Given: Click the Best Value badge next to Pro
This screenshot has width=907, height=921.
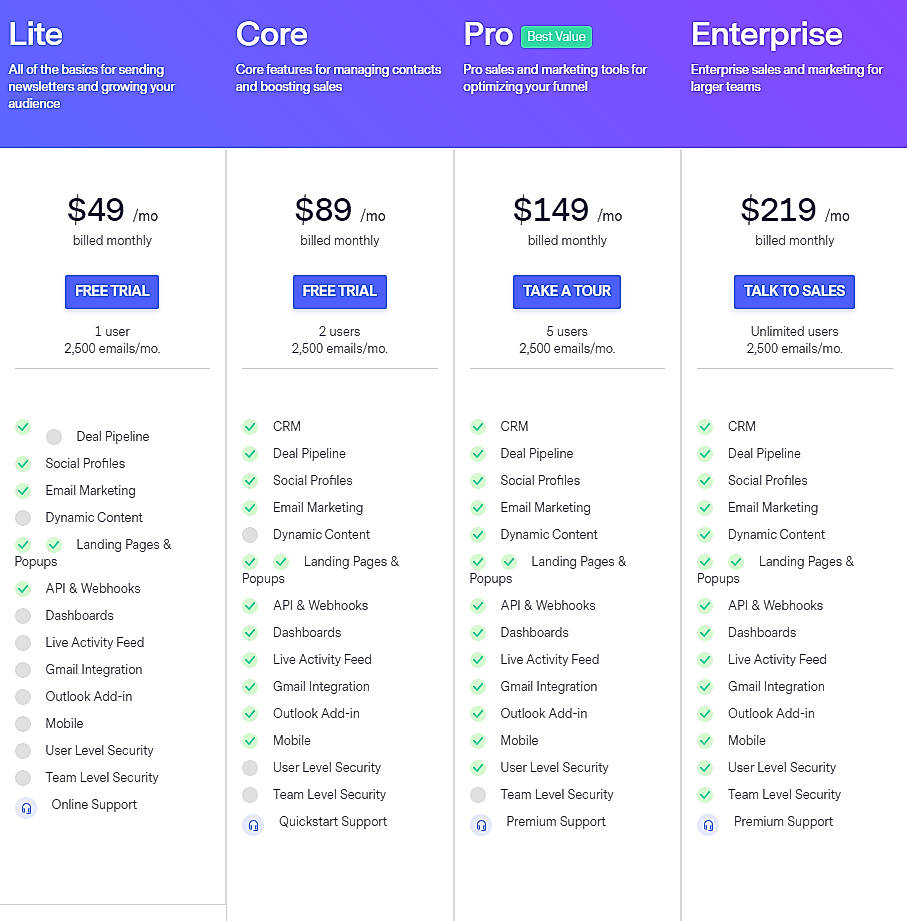Looking at the screenshot, I should click(x=556, y=36).
